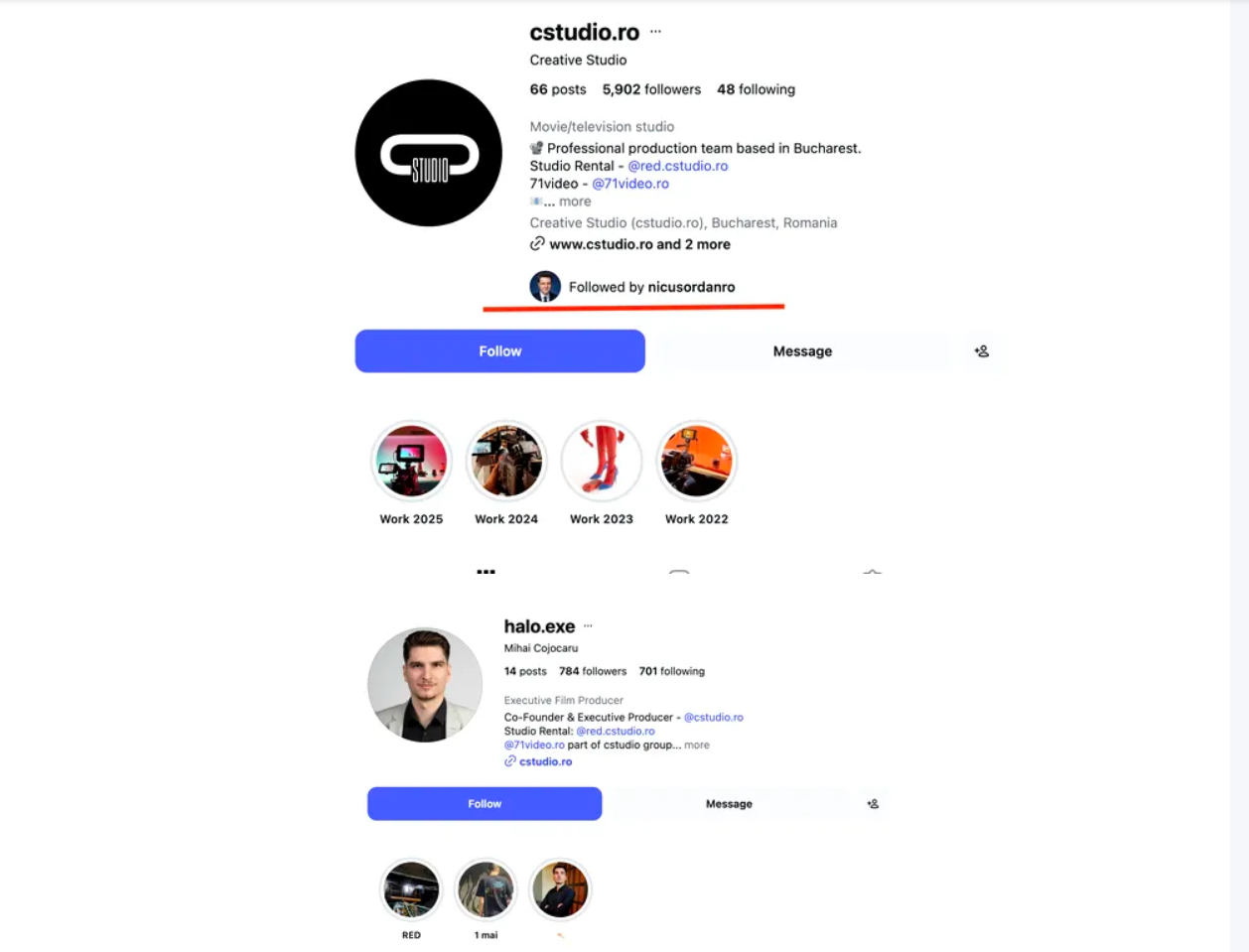Click the similar accounts icon beside cstudio Message
The image size is (1249, 952).
(981, 351)
